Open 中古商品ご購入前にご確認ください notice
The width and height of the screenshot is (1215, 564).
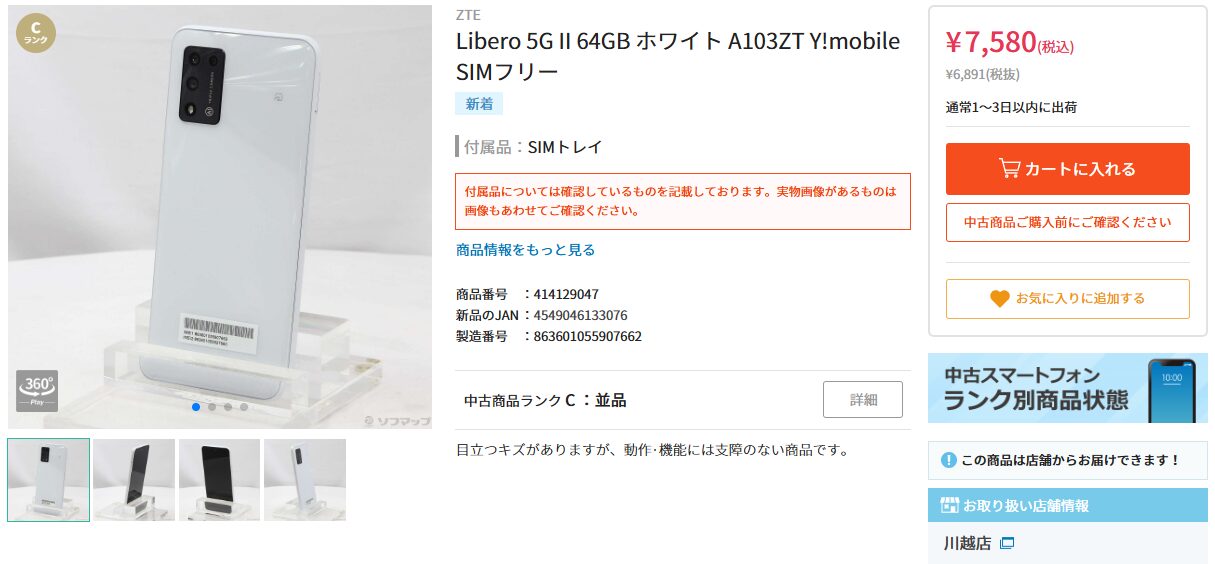tap(1068, 222)
